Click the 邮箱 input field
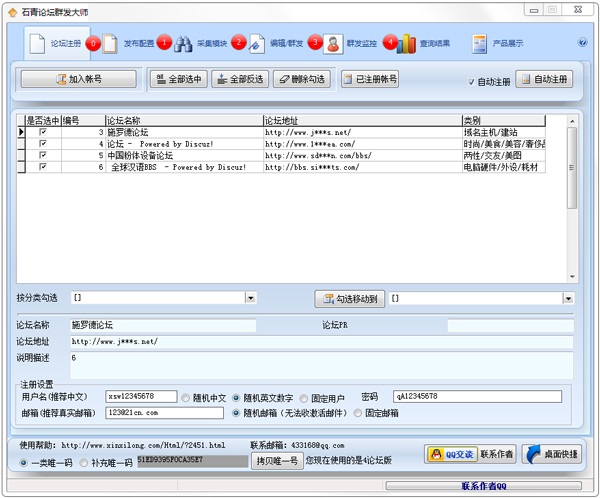Image resolution: width=600 pixels, height=498 pixels. click(x=165, y=413)
